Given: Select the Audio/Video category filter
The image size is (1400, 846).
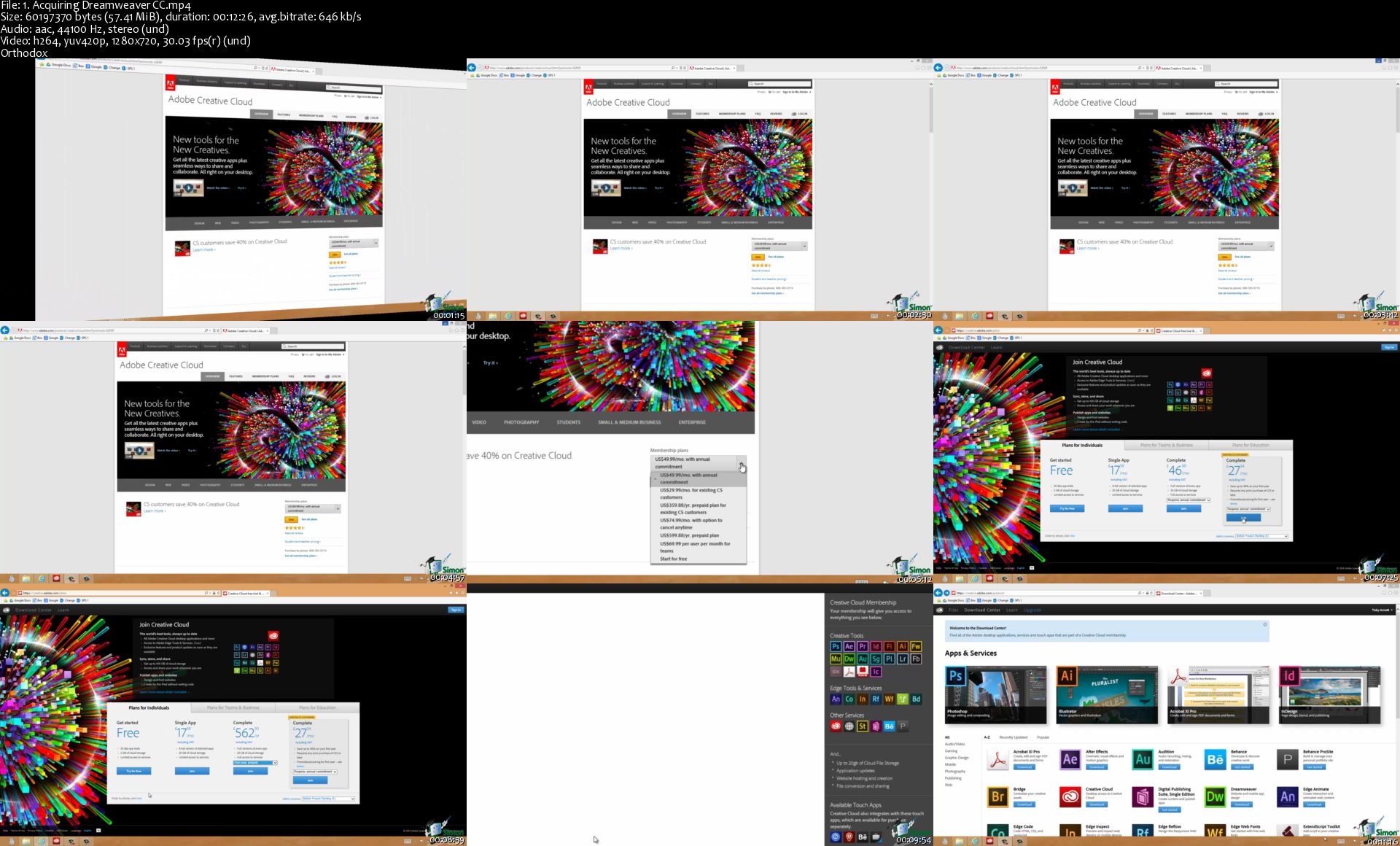Looking at the screenshot, I should tap(954, 744).
